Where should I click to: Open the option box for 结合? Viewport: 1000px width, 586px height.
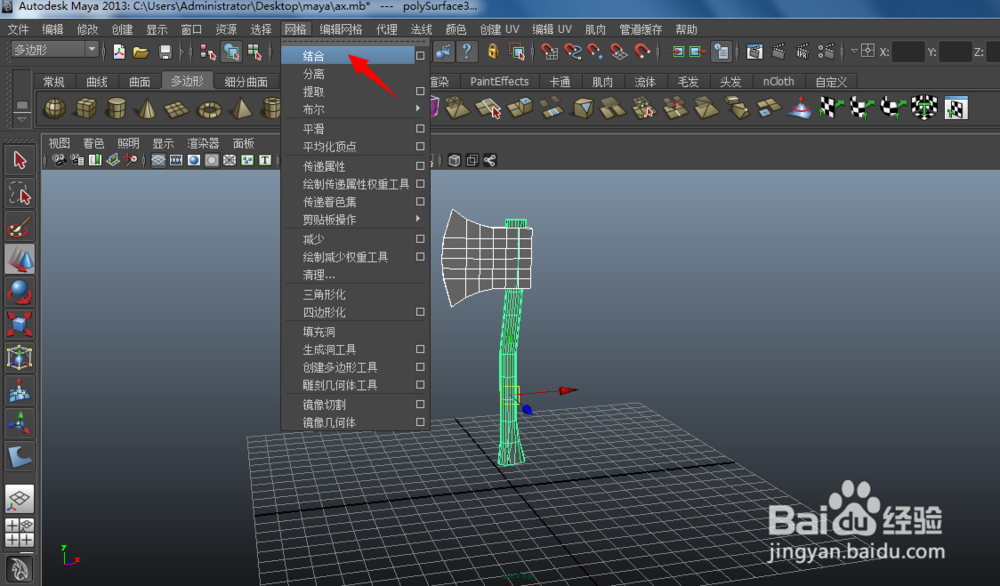click(x=420, y=55)
